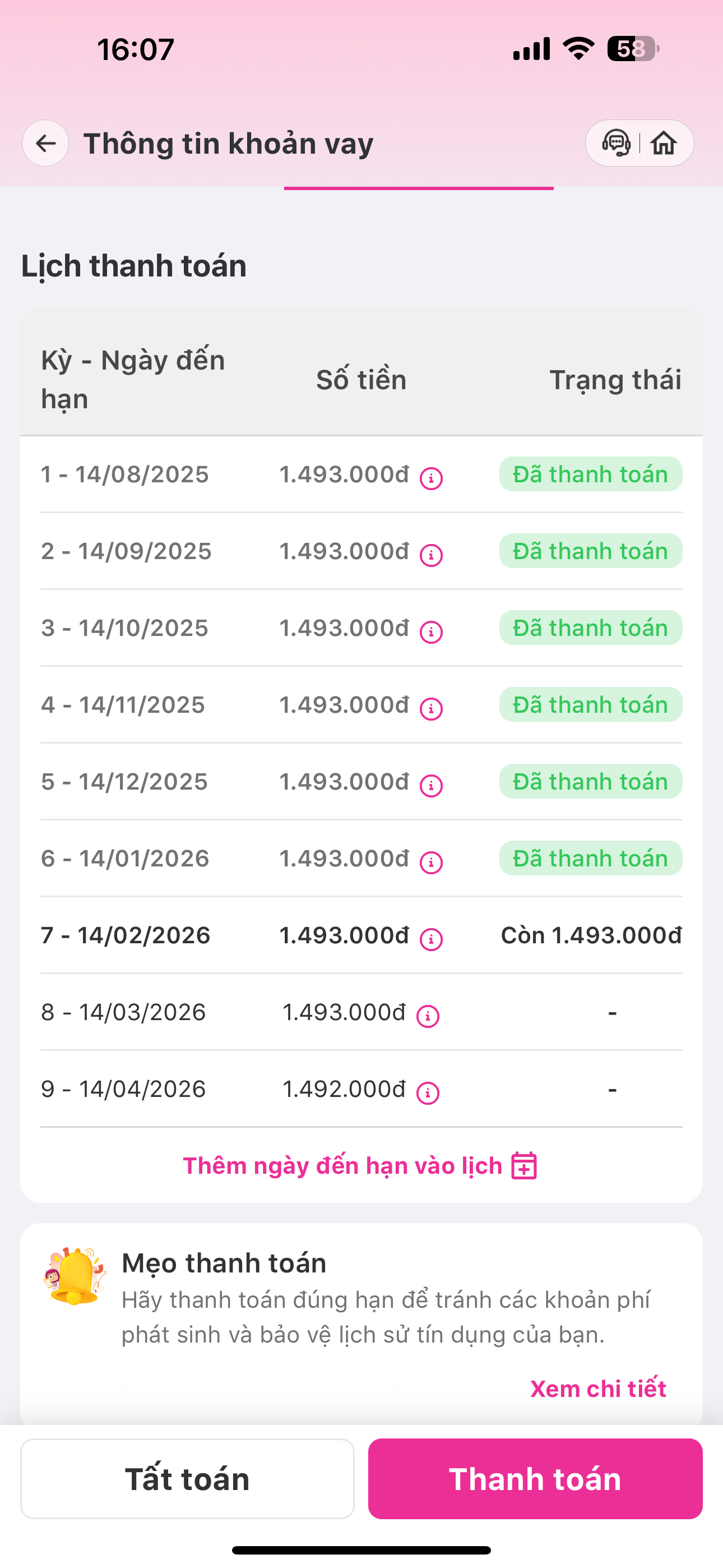View amount details for 14/12/2025 installment
723x1568 pixels.
[431, 785]
